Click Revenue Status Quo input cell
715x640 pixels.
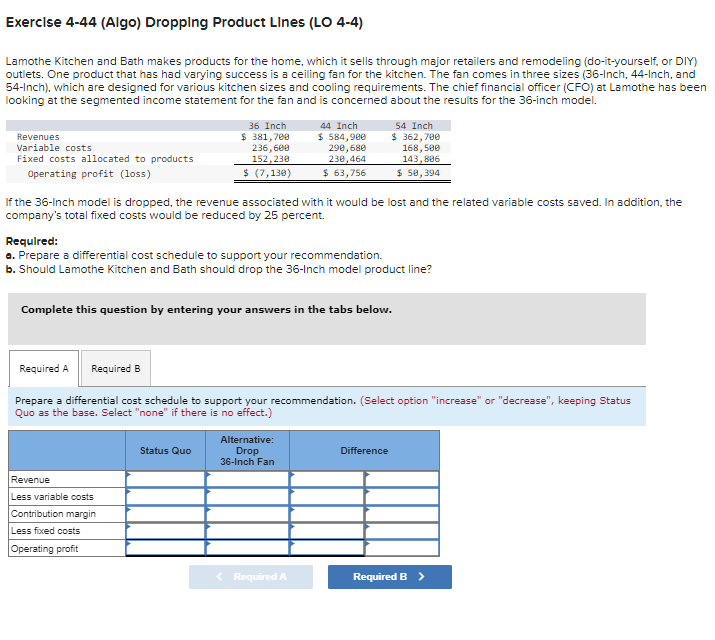[x=166, y=480]
